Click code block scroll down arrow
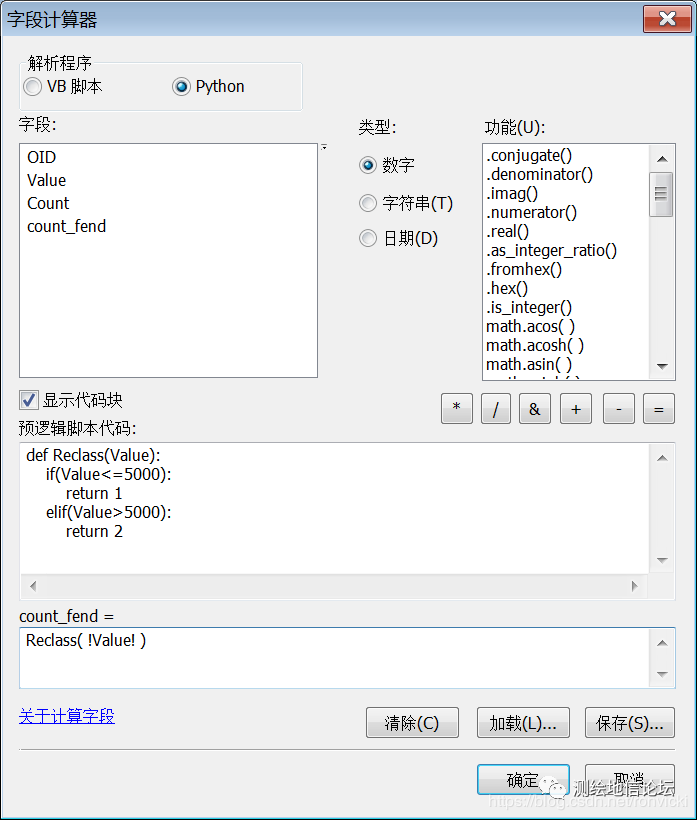Screen dimensions: 697x820 coord(662,560)
